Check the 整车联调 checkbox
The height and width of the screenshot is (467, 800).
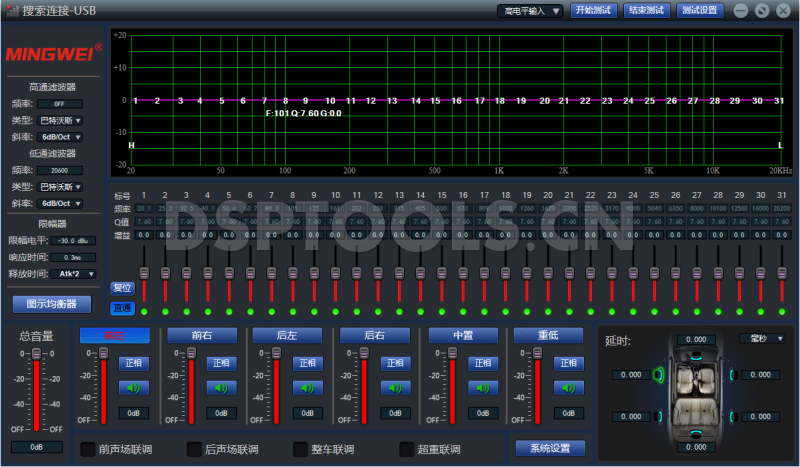[301, 449]
